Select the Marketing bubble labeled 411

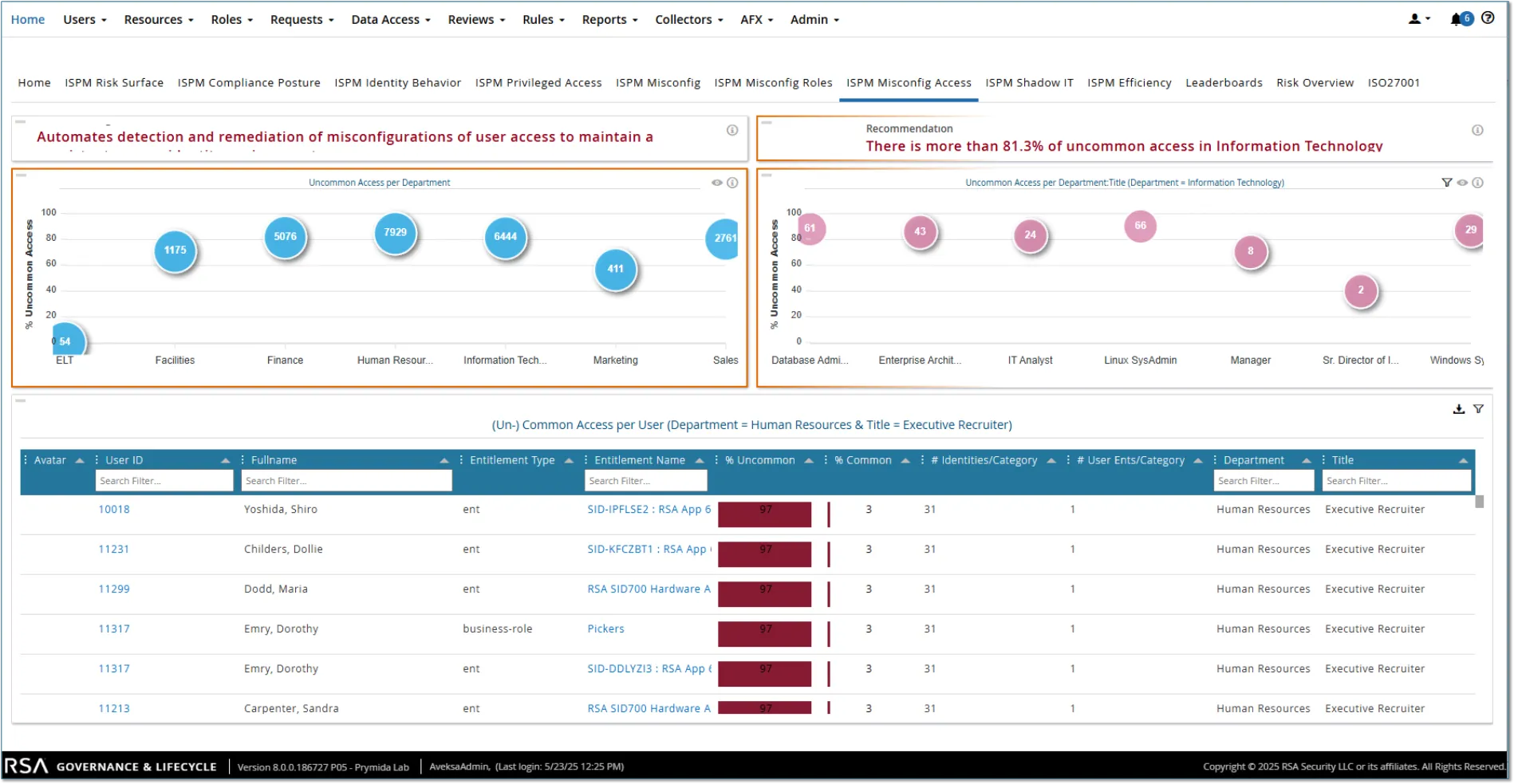[x=615, y=269]
